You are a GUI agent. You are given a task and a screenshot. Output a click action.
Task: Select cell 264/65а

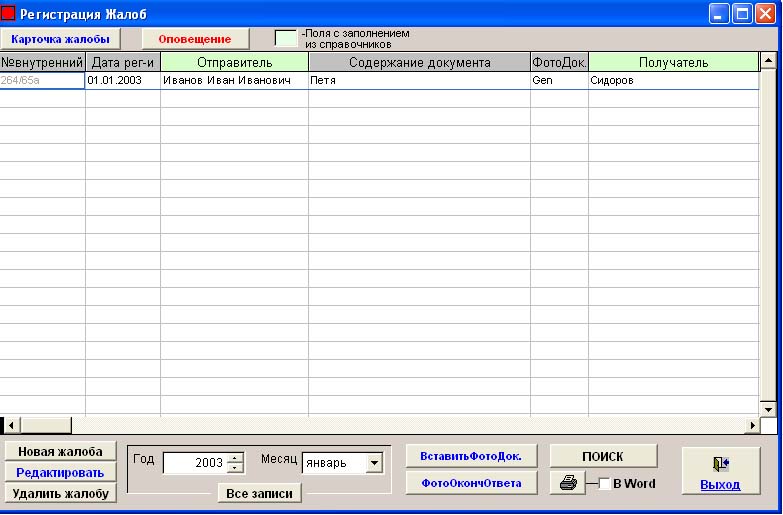42,80
